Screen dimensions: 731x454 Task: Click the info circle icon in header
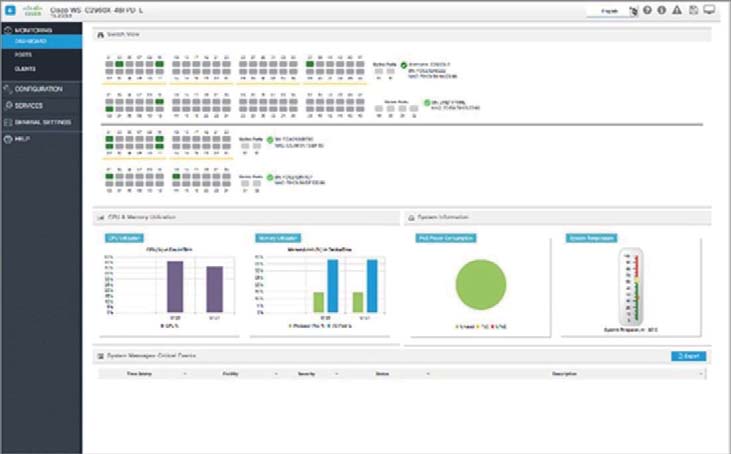[662, 11]
